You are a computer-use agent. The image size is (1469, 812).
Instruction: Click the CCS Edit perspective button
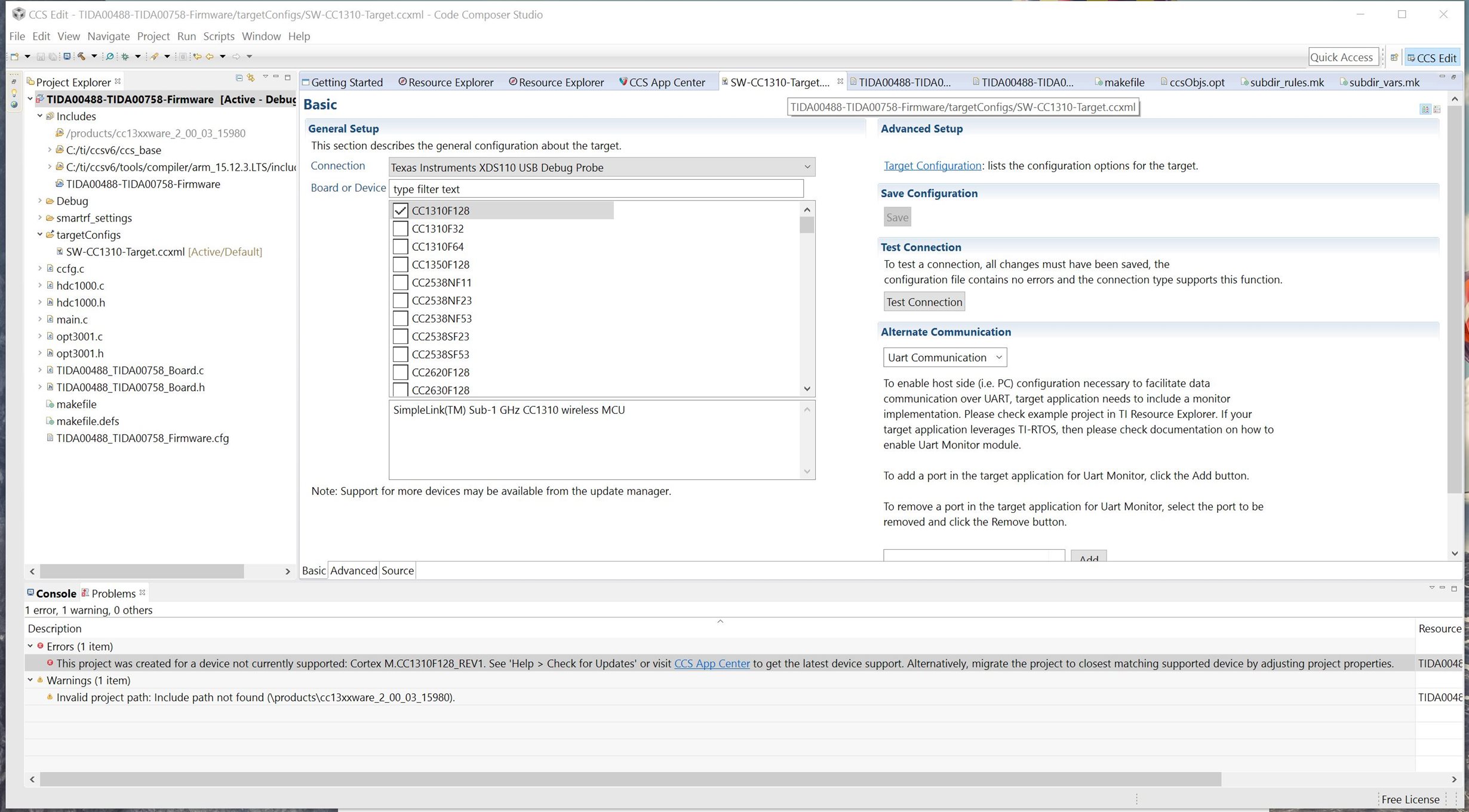(1431, 57)
